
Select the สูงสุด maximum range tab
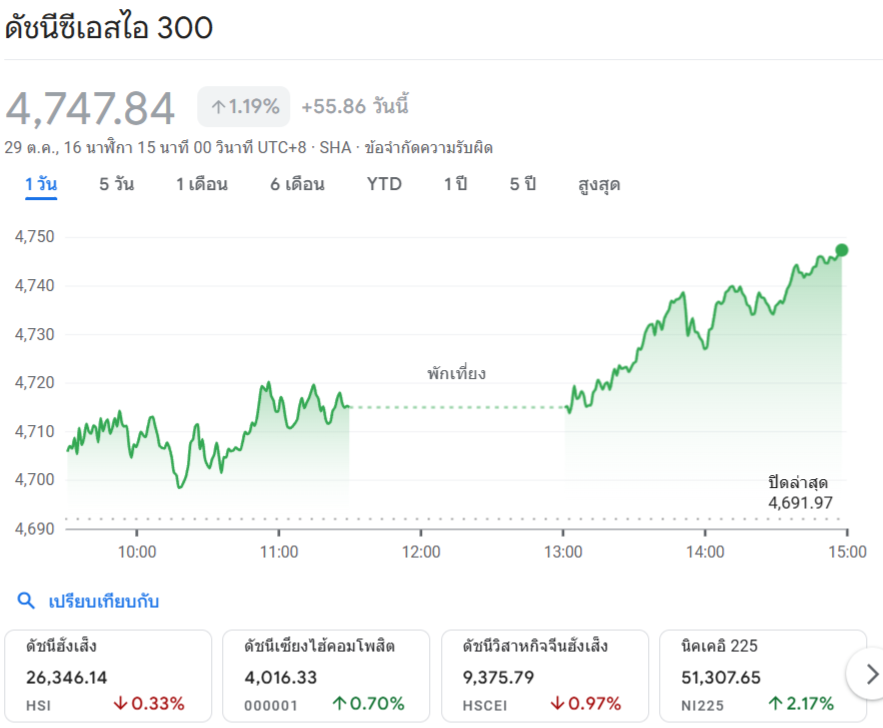pyautogui.click(x=599, y=184)
